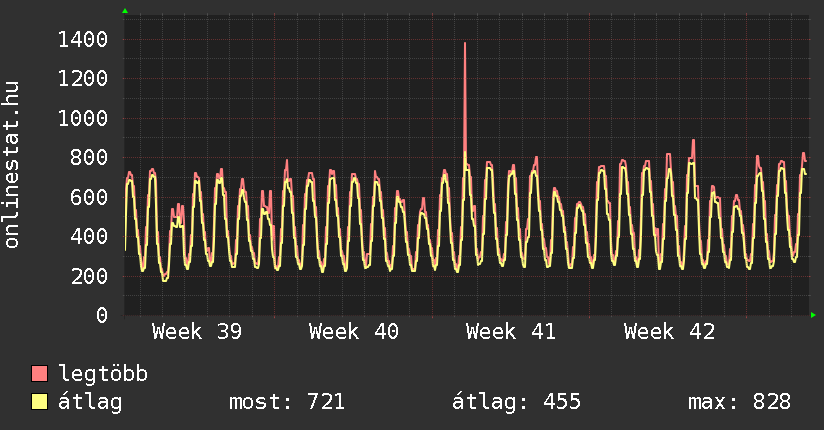Click the green arrow at the x-axis end

[x=814, y=315]
